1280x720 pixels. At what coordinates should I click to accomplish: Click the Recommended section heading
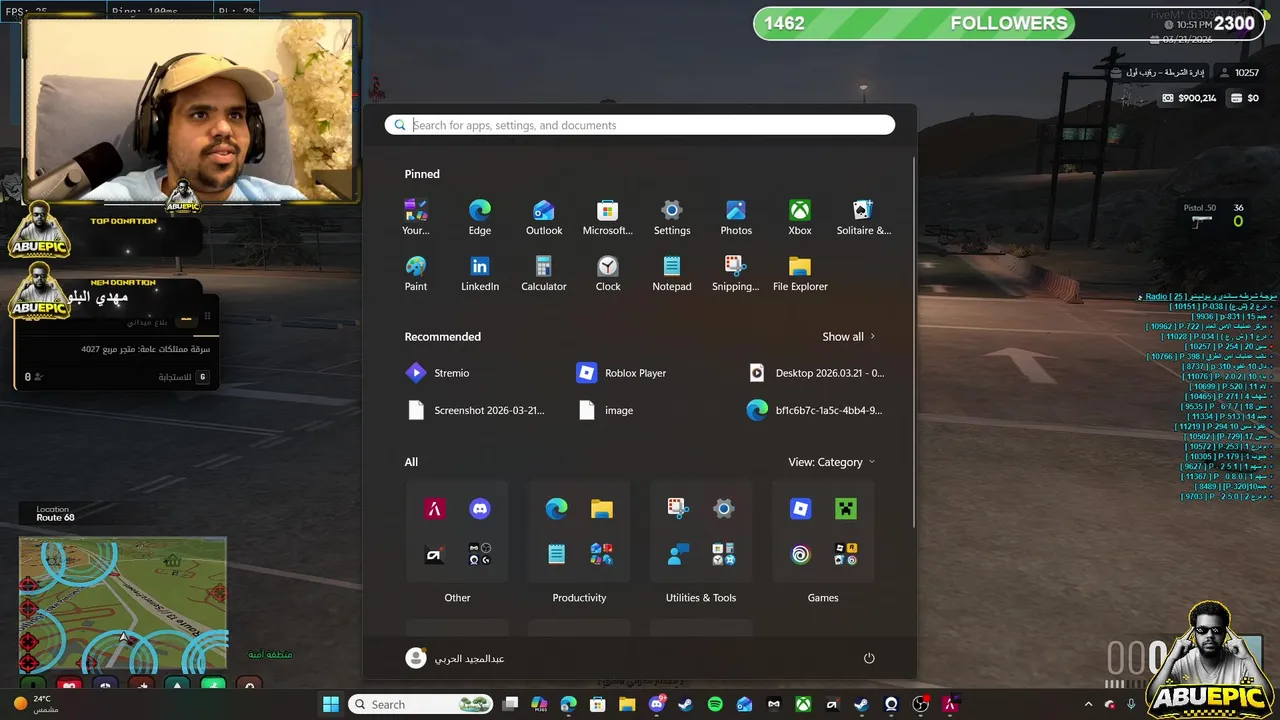point(443,337)
